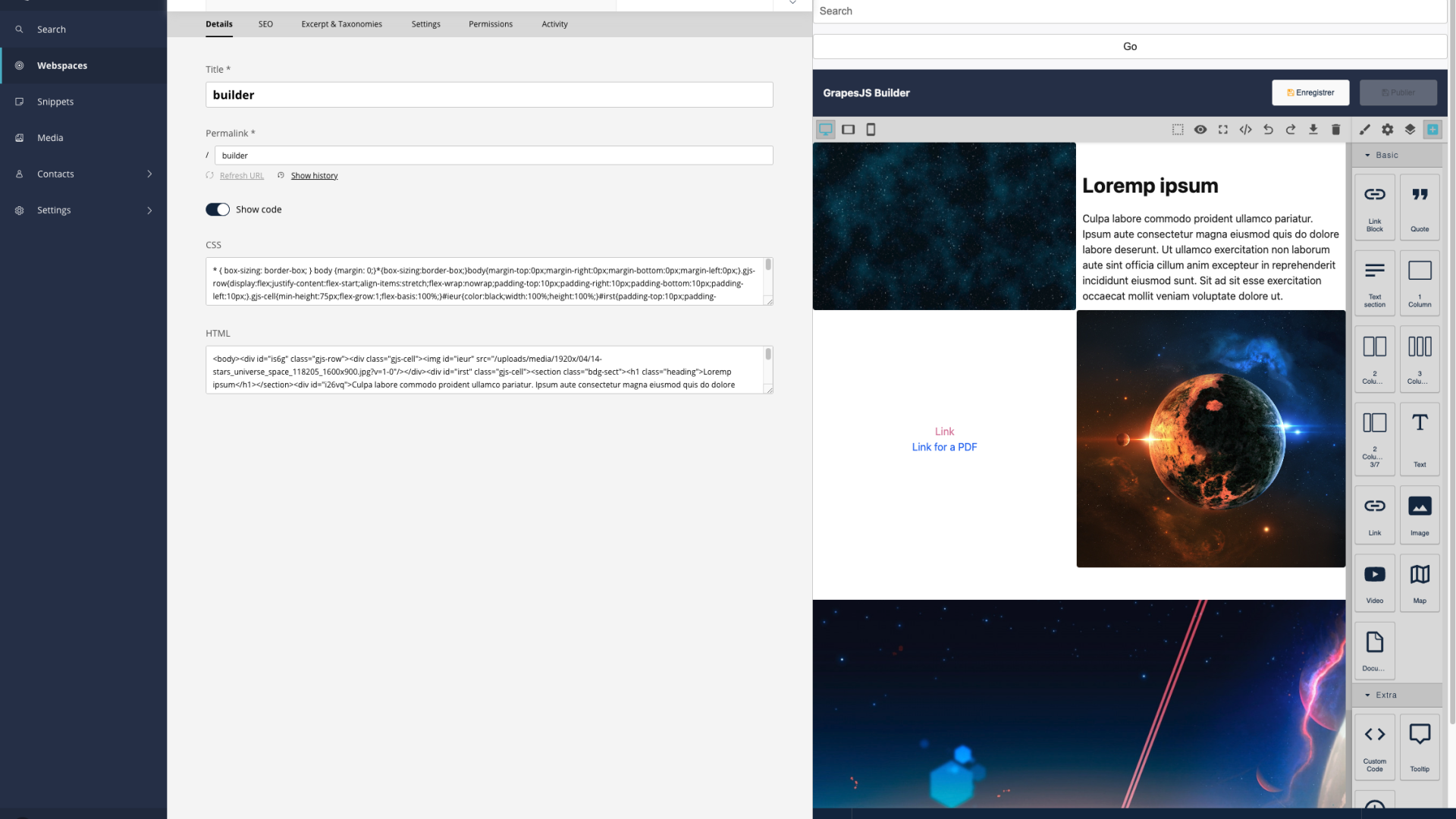Switch to tablet device view
The height and width of the screenshot is (819, 1456).
click(x=848, y=130)
